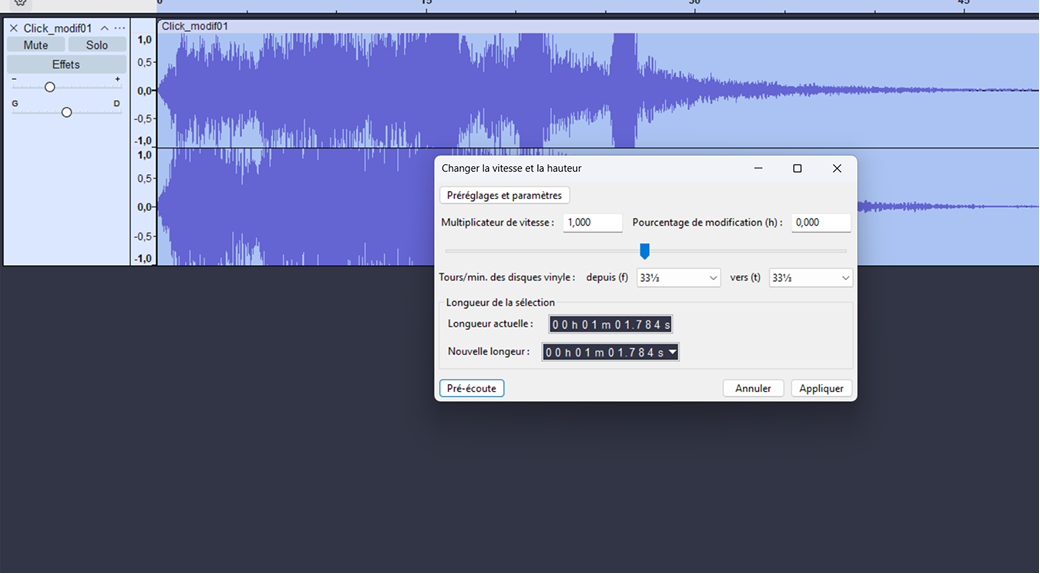Click the timeline options gear icon

click(x=20, y=4)
